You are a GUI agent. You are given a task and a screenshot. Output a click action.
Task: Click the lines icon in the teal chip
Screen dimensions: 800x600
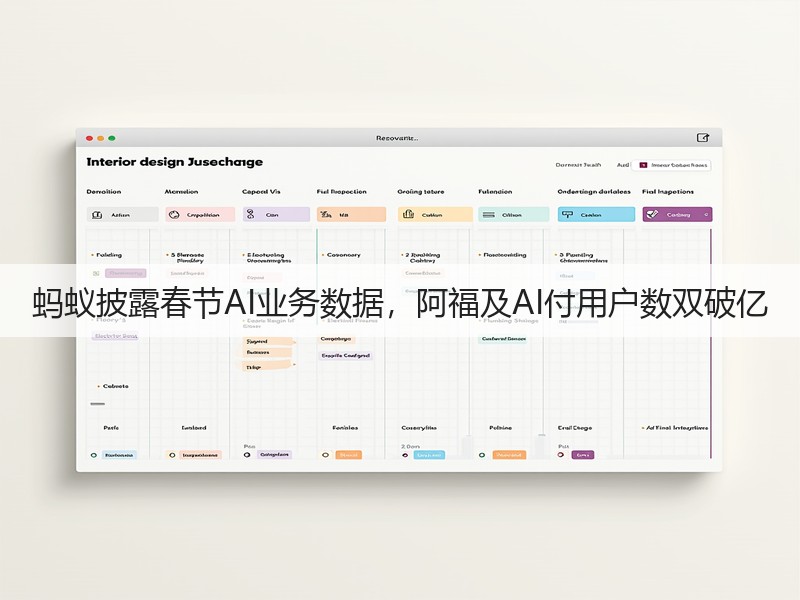[489, 215]
